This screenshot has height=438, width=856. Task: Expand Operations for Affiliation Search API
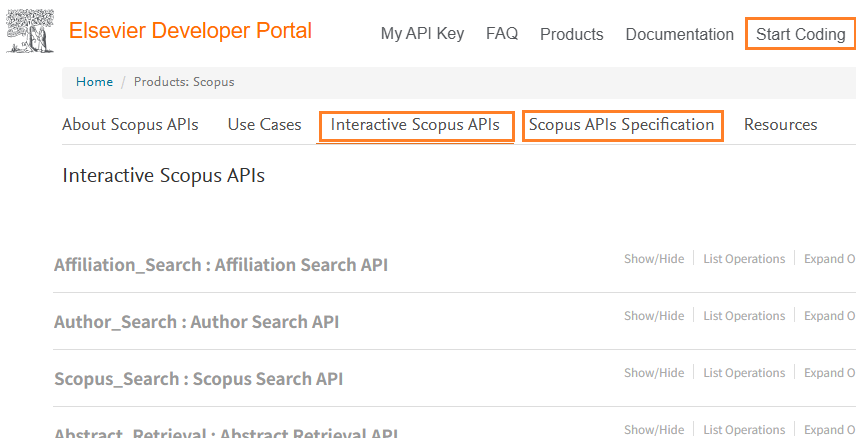tap(830, 259)
